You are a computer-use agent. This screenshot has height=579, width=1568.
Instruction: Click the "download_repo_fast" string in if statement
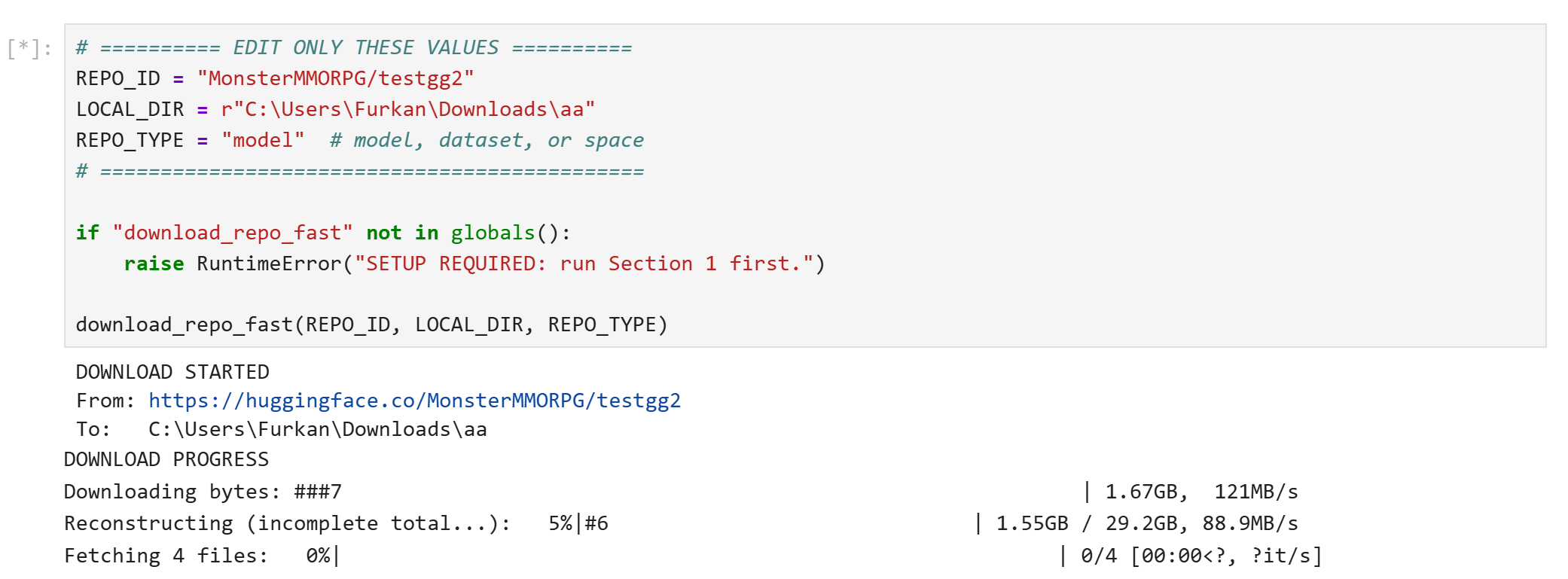point(233,233)
